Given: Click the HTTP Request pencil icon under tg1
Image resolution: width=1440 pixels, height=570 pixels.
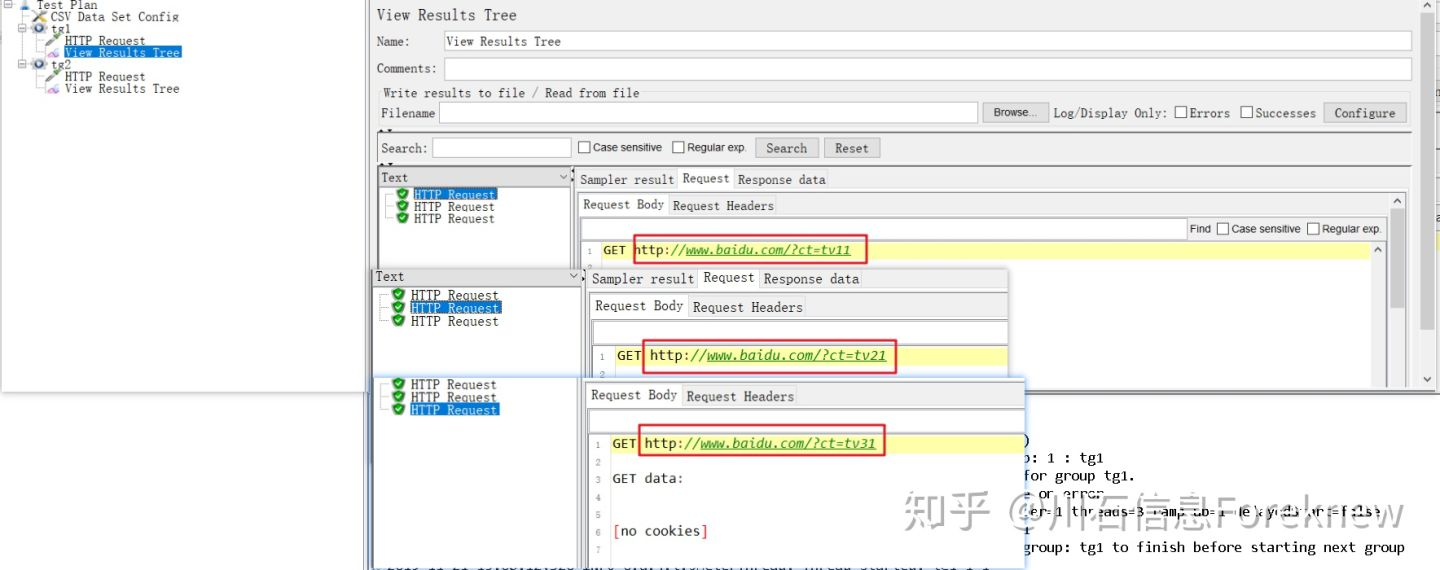Looking at the screenshot, I should pyautogui.click(x=53, y=41).
